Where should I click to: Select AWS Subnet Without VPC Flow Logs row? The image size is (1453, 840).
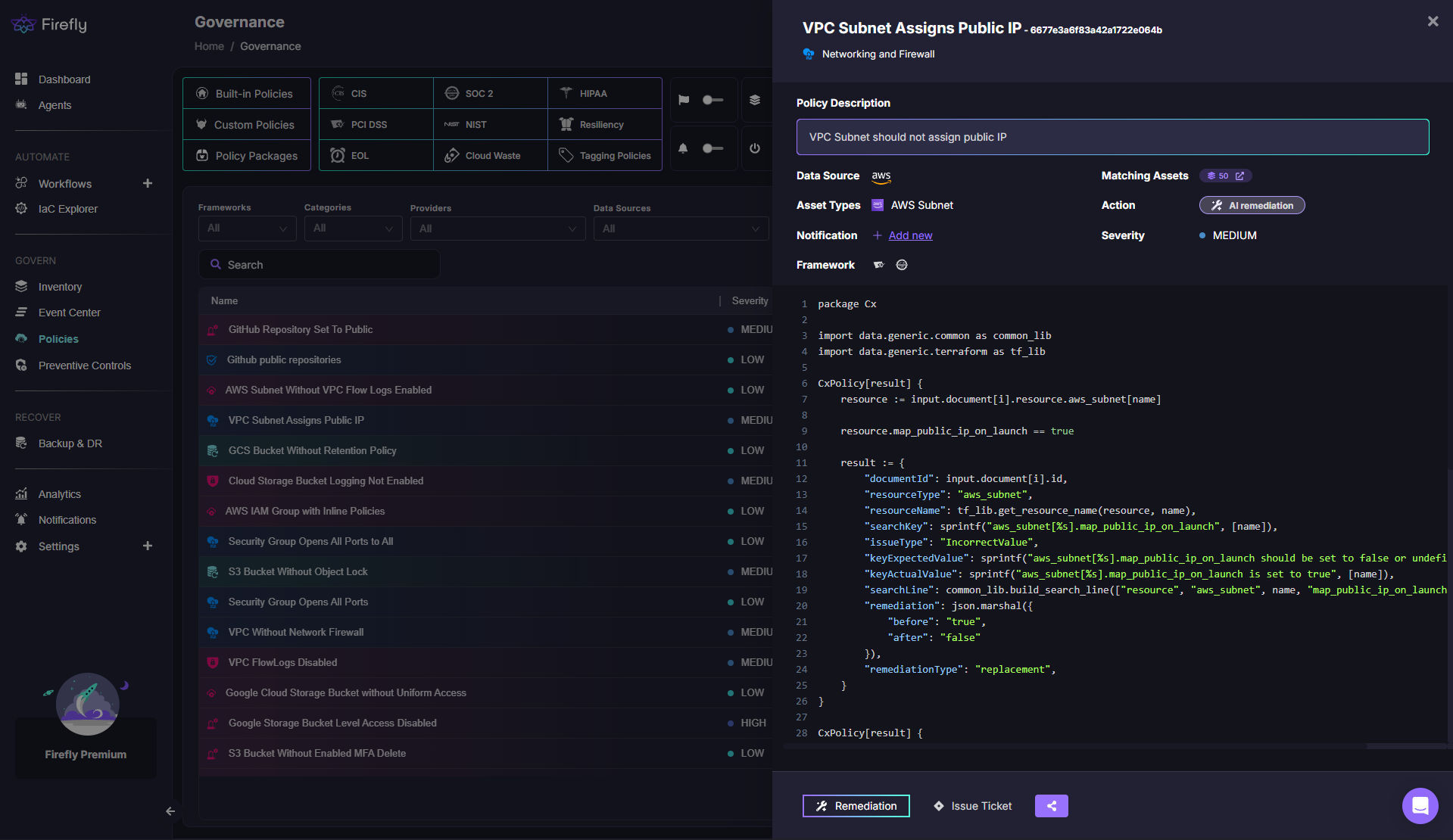485,390
